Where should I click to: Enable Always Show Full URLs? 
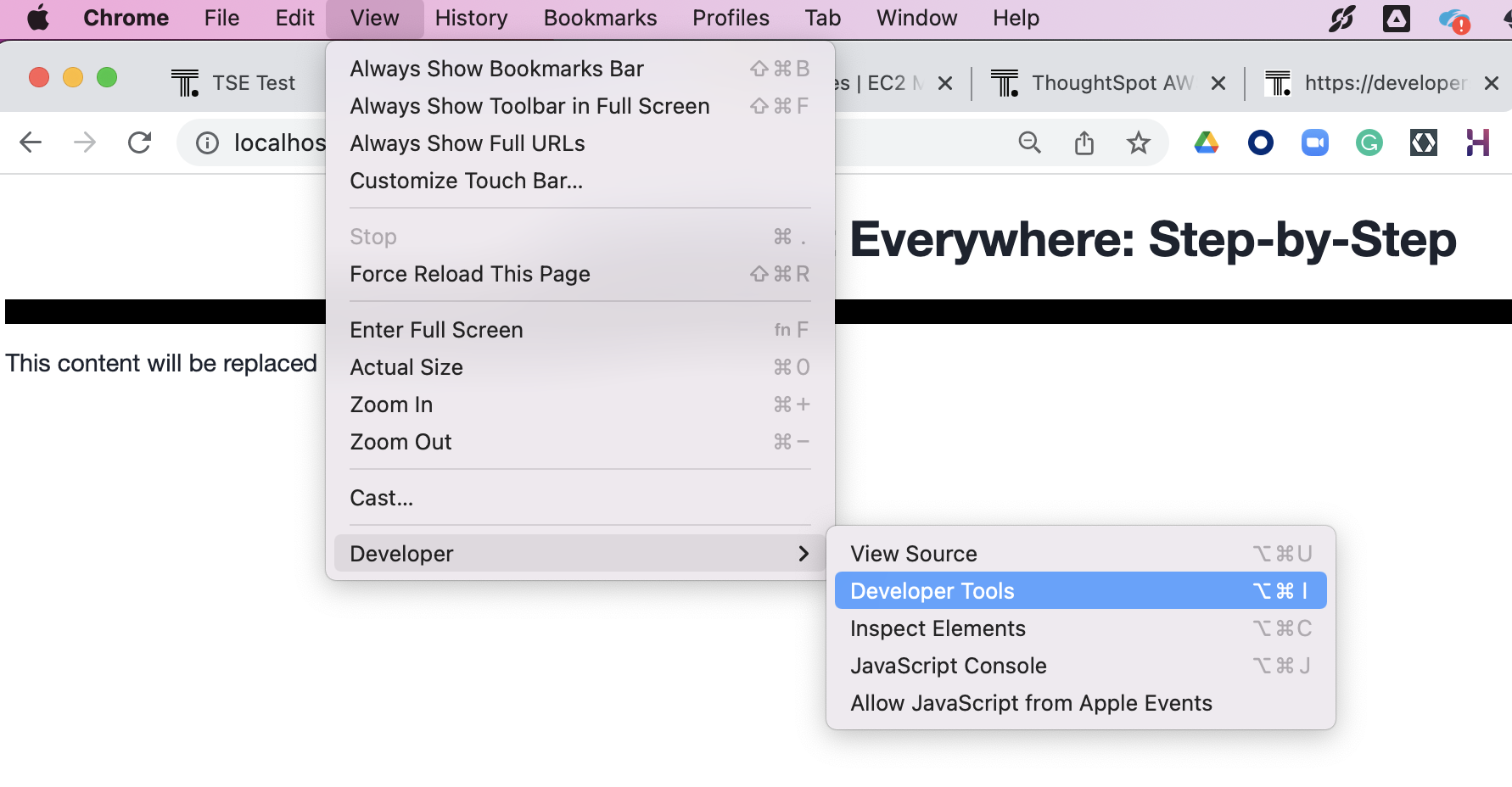click(x=468, y=143)
